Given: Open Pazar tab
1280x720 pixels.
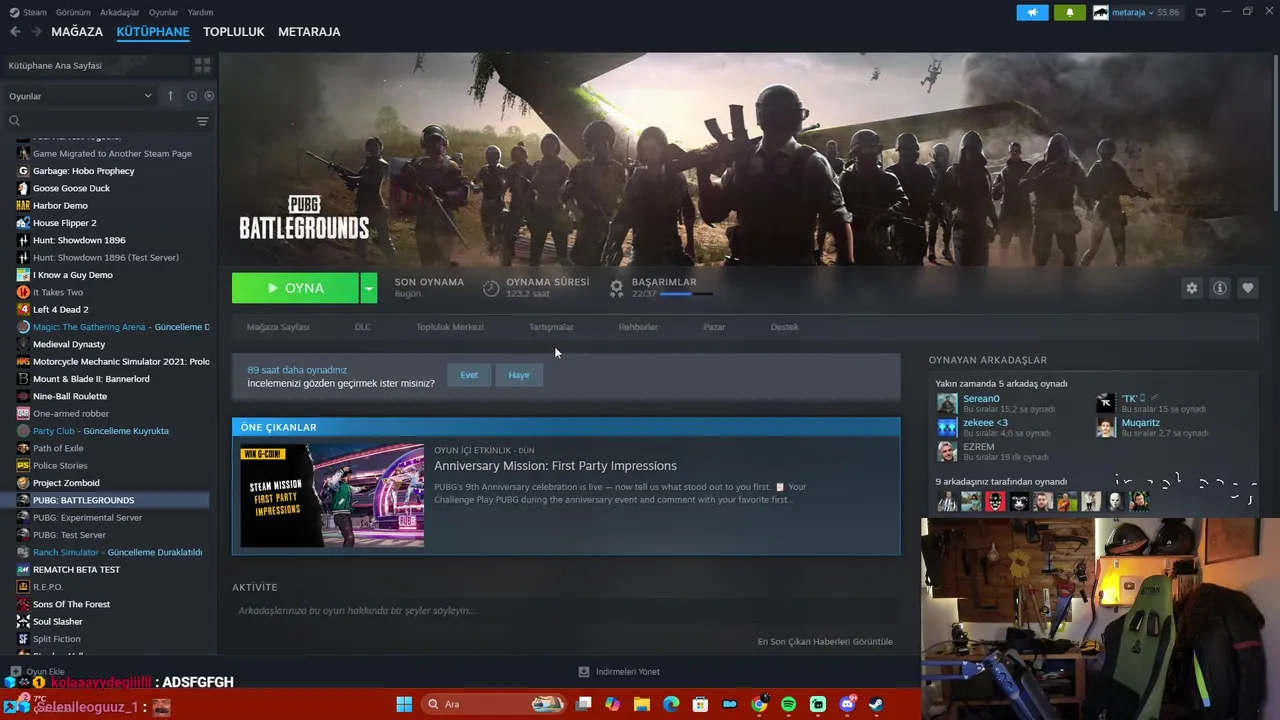Looking at the screenshot, I should [x=714, y=327].
